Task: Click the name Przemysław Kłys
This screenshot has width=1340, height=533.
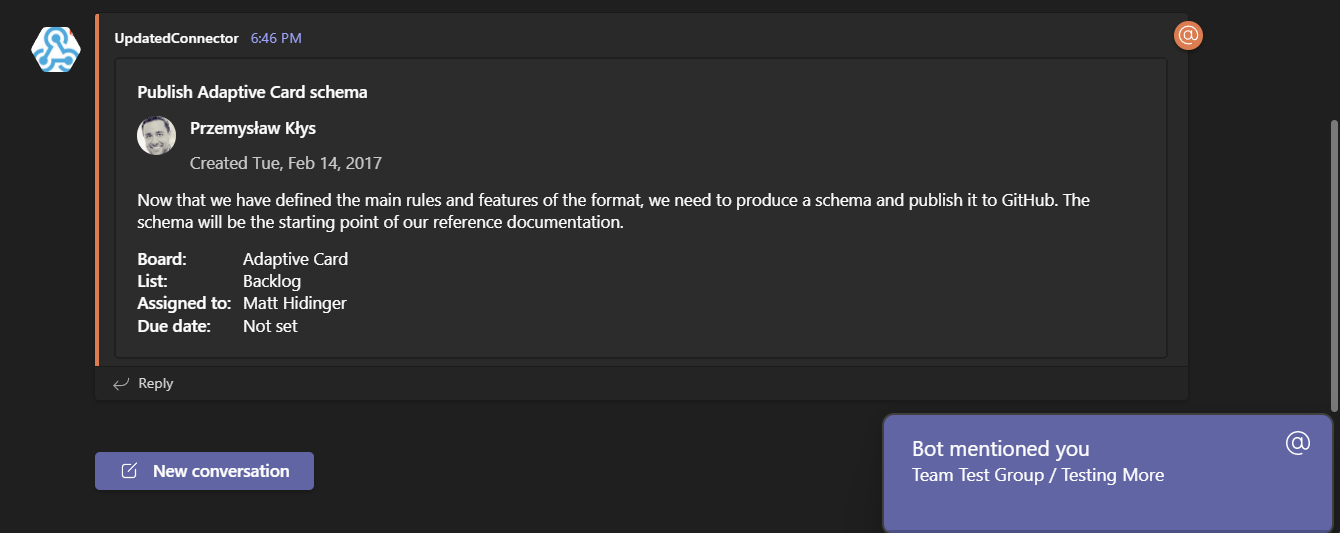Action: click(x=253, y=128)
